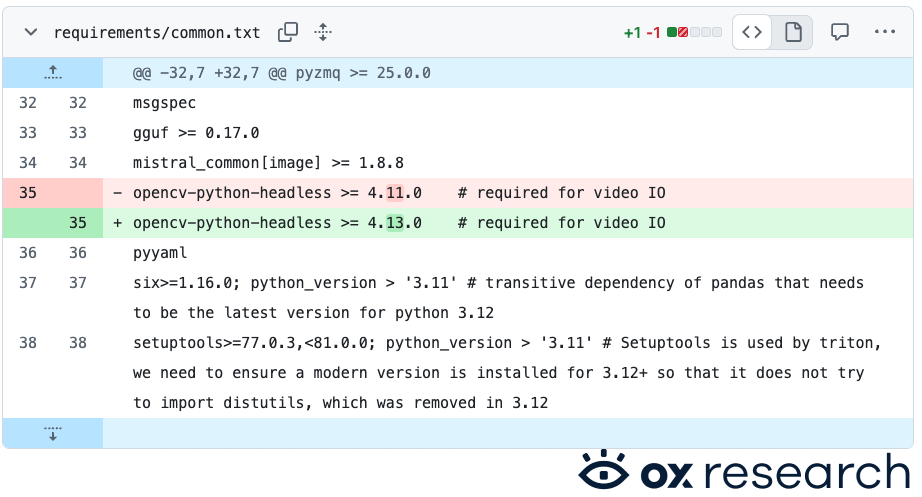Select the mistral_common[image] >= 1.8.8 line

[x=508, y=163]
